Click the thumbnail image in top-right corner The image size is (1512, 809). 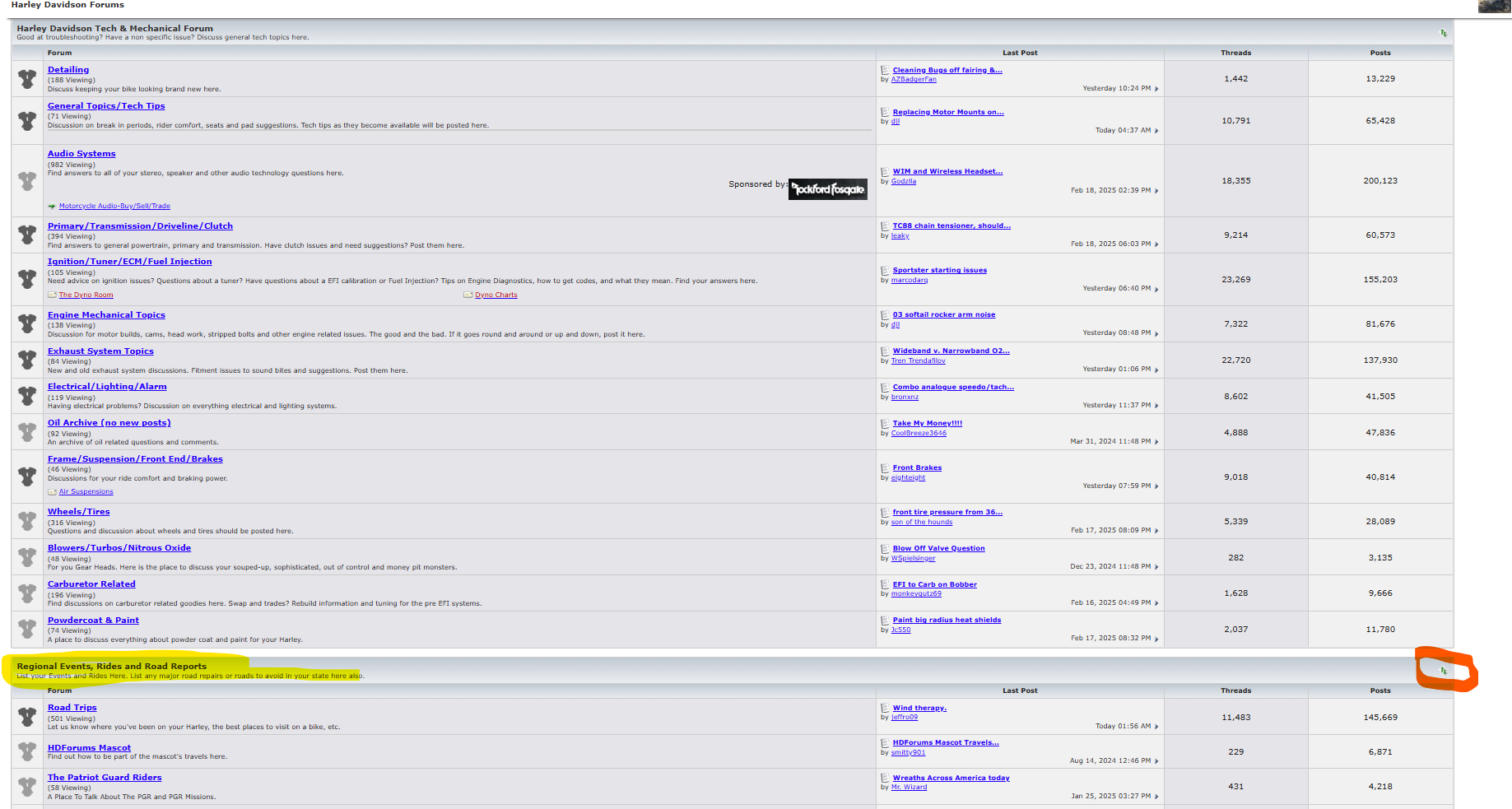1494,7
